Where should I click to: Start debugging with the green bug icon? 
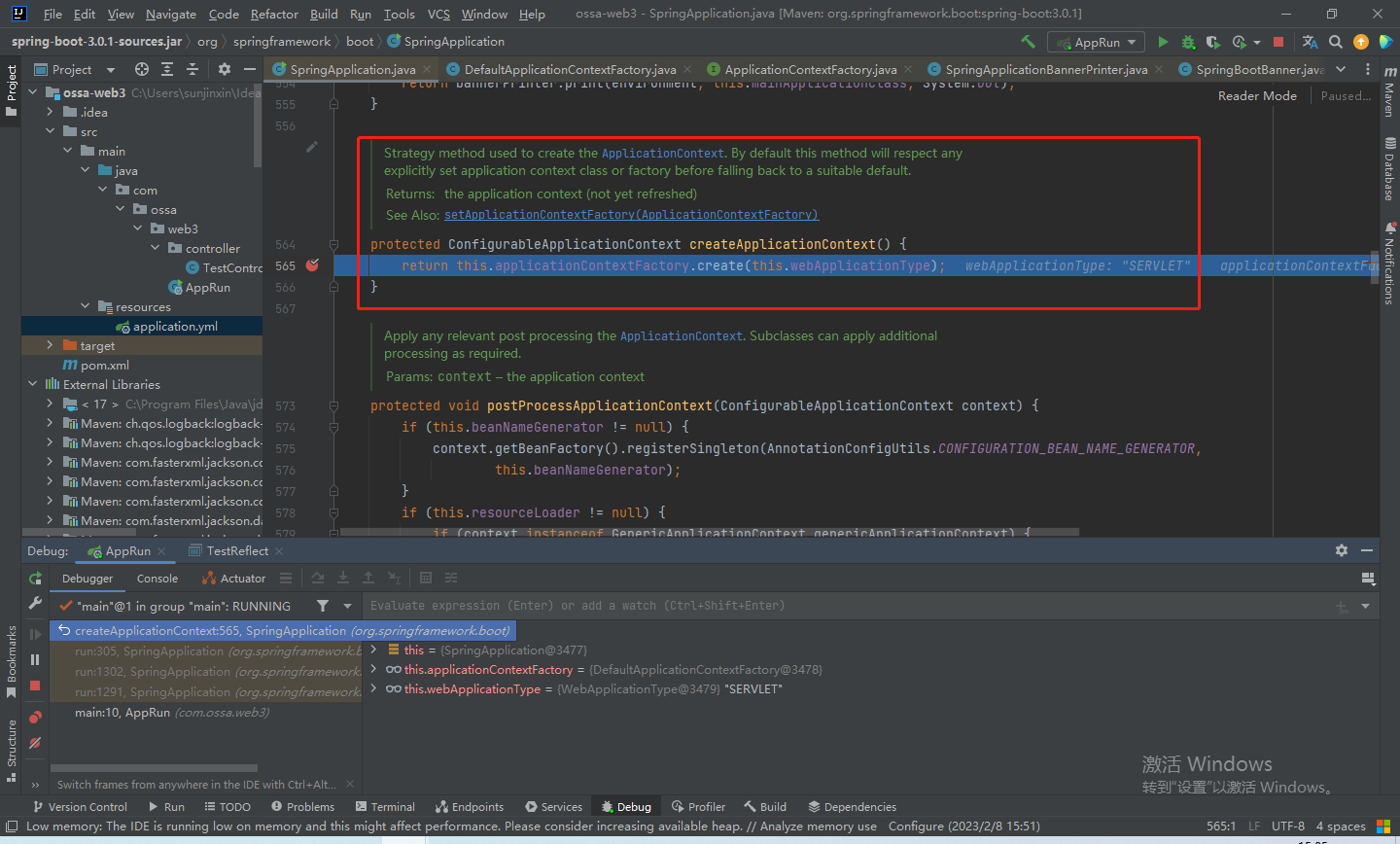pos(1188,42)
